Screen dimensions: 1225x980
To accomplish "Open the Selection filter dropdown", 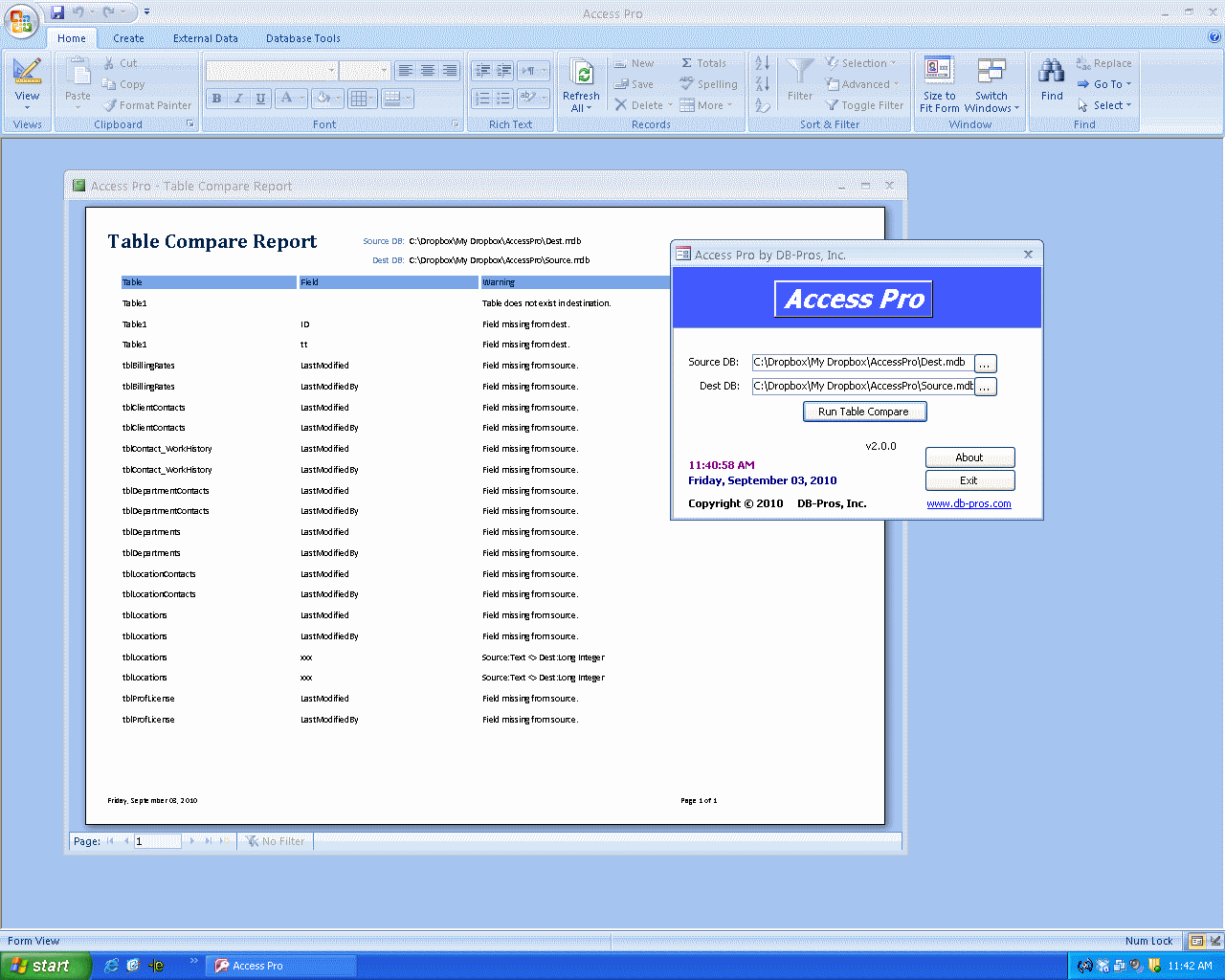I will pos(860,63).
